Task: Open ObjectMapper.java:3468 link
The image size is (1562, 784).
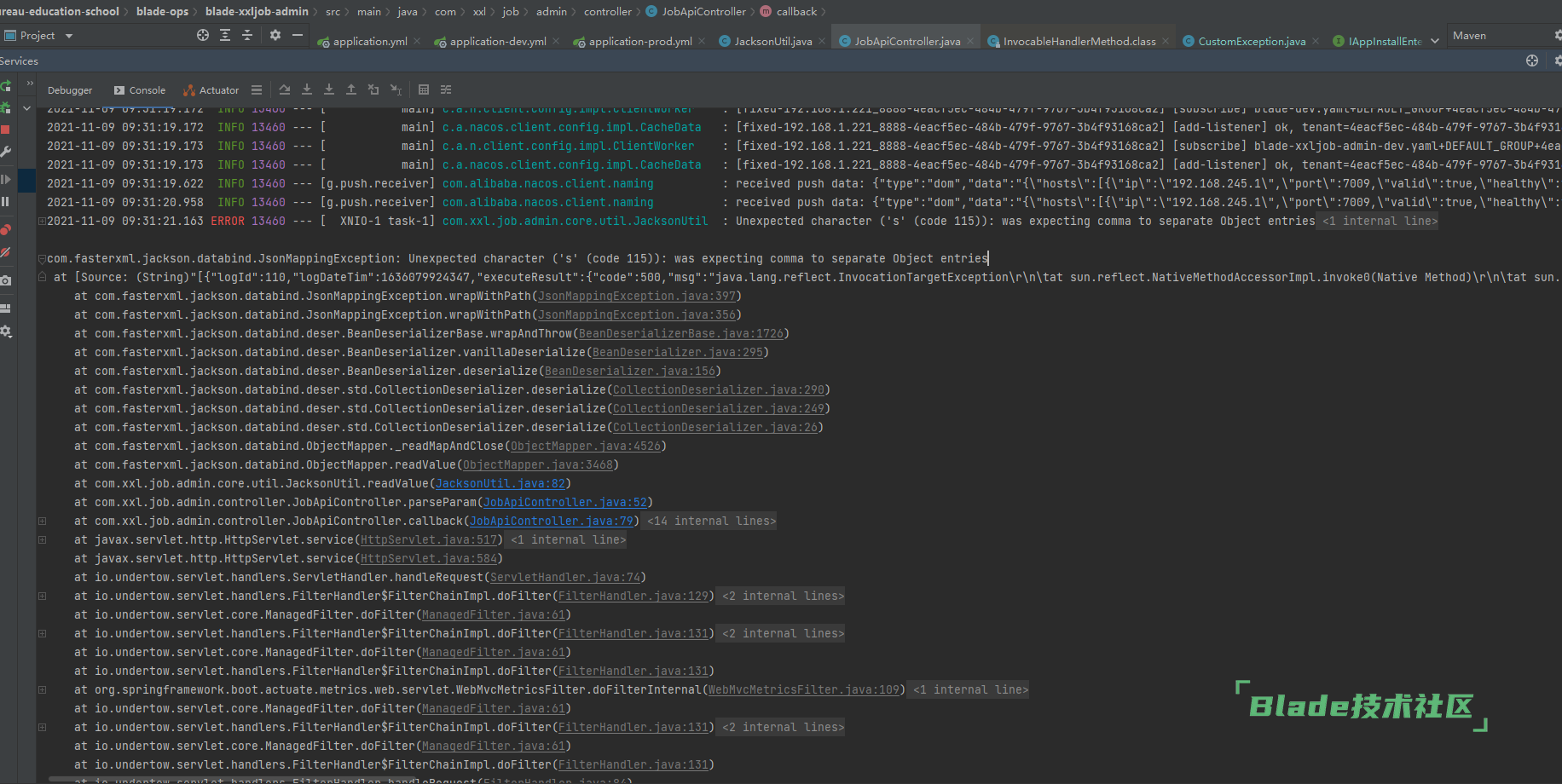Action: 538,464
